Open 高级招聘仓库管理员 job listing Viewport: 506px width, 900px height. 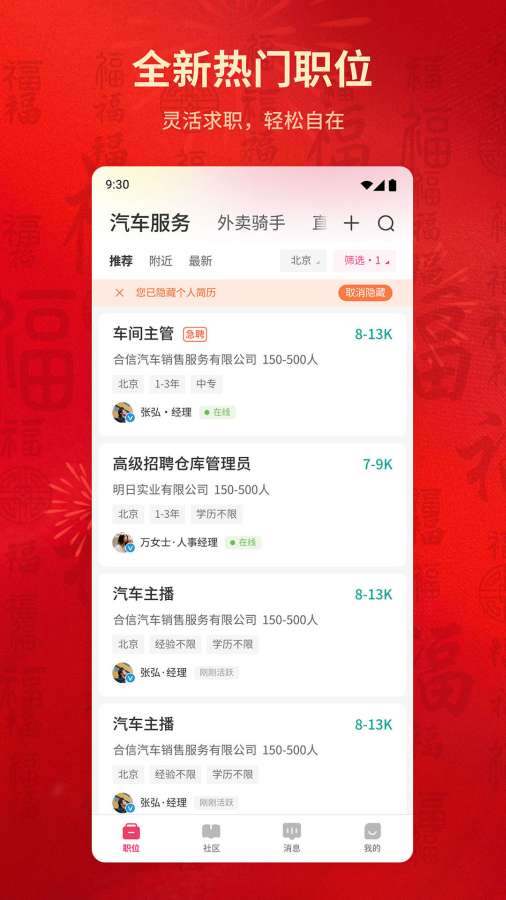[x=252, y=505]
